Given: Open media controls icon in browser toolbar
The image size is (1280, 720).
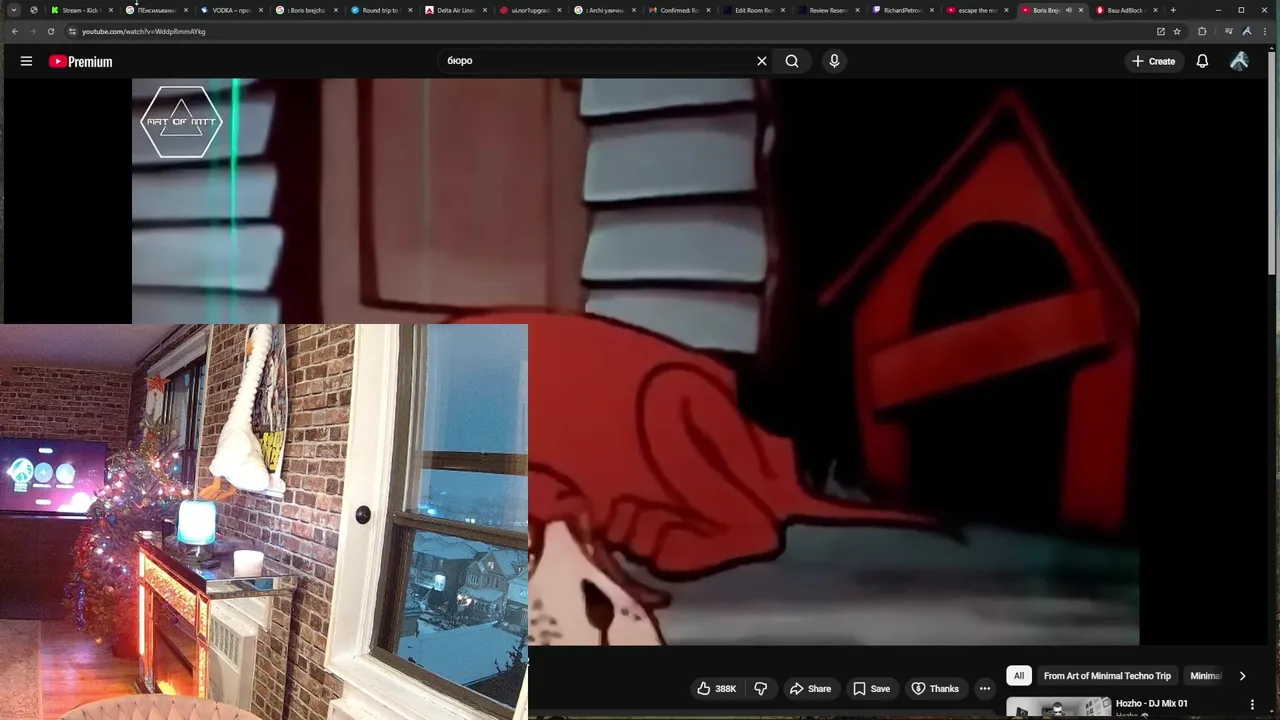Looking at the screenshot, I should tap(1229, 31).
